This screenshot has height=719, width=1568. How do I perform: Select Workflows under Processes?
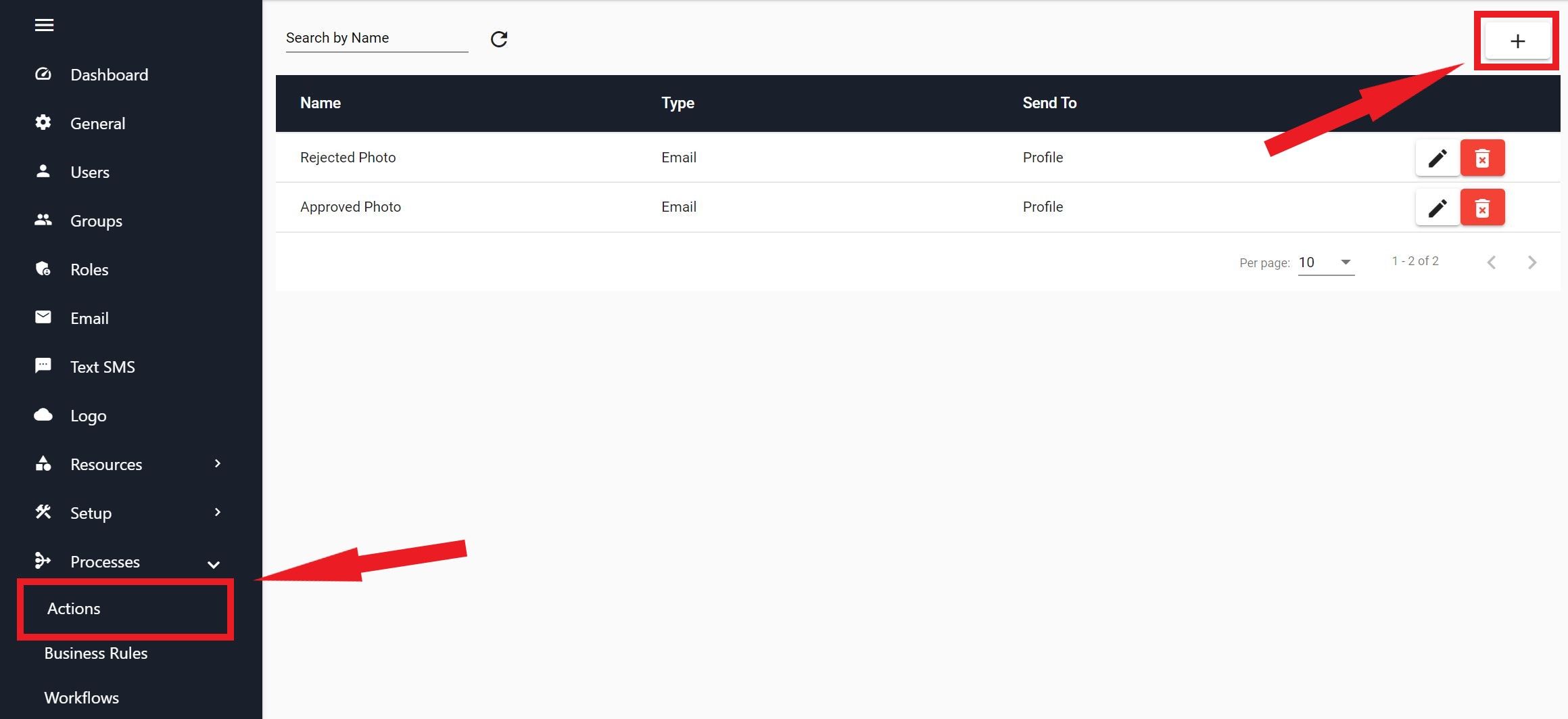(82, 698)
